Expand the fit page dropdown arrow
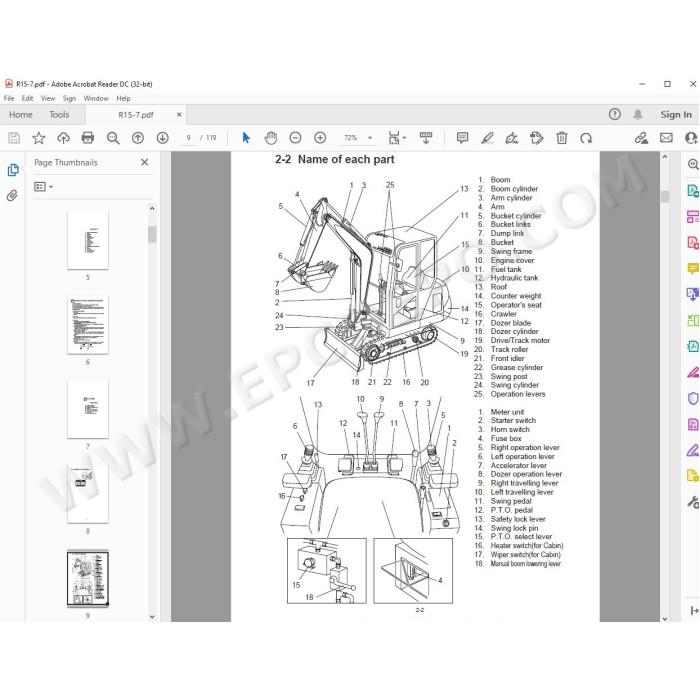This screenshot has width=700, height=700. [404, 138]
